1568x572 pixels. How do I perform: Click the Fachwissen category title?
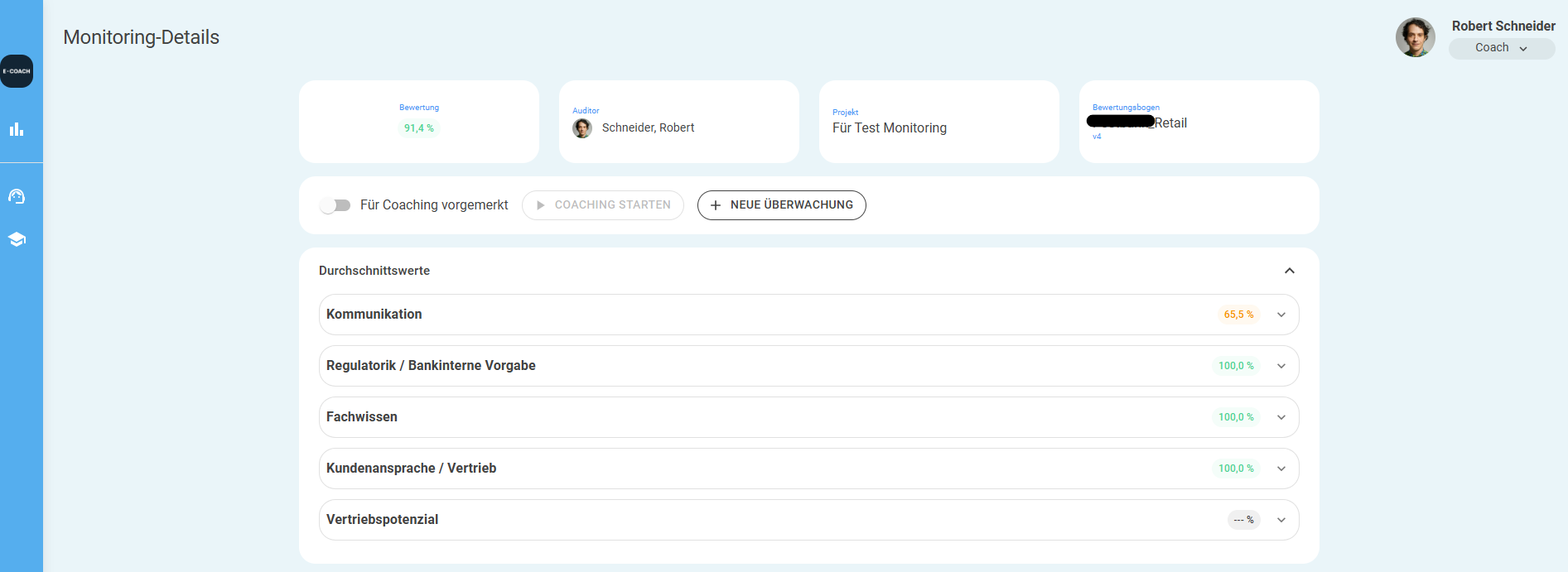pos(362,417)
